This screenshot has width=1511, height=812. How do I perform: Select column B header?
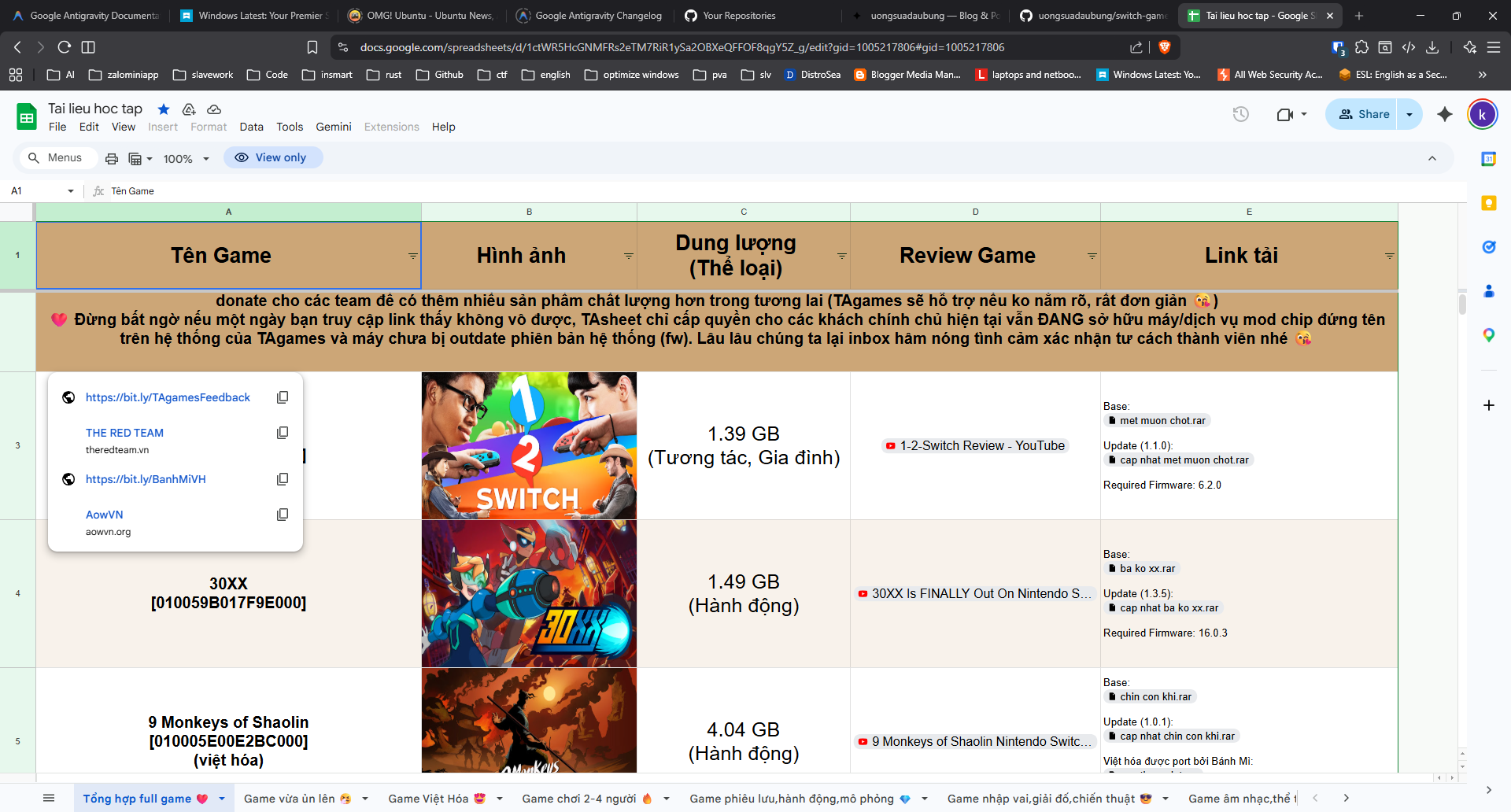[x=529, y=212]
